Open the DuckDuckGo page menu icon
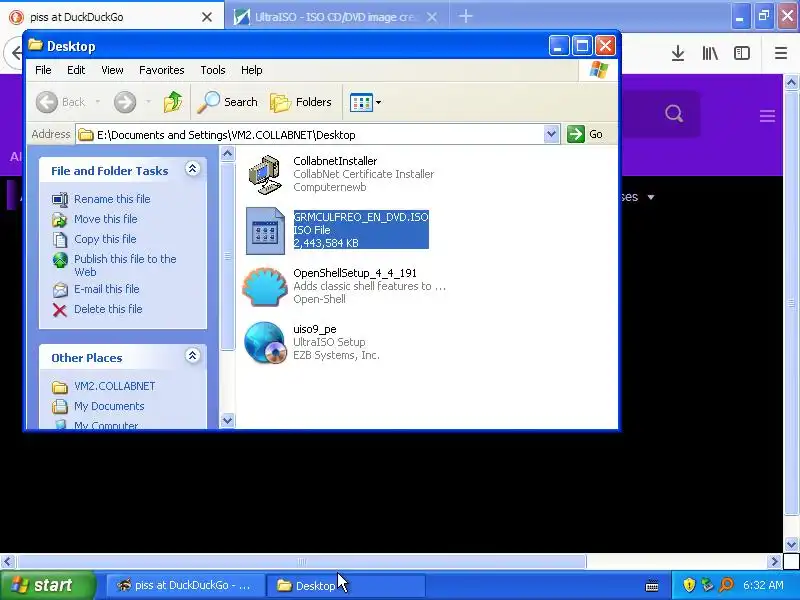The image size is (800, 600). tap(767, 115)
